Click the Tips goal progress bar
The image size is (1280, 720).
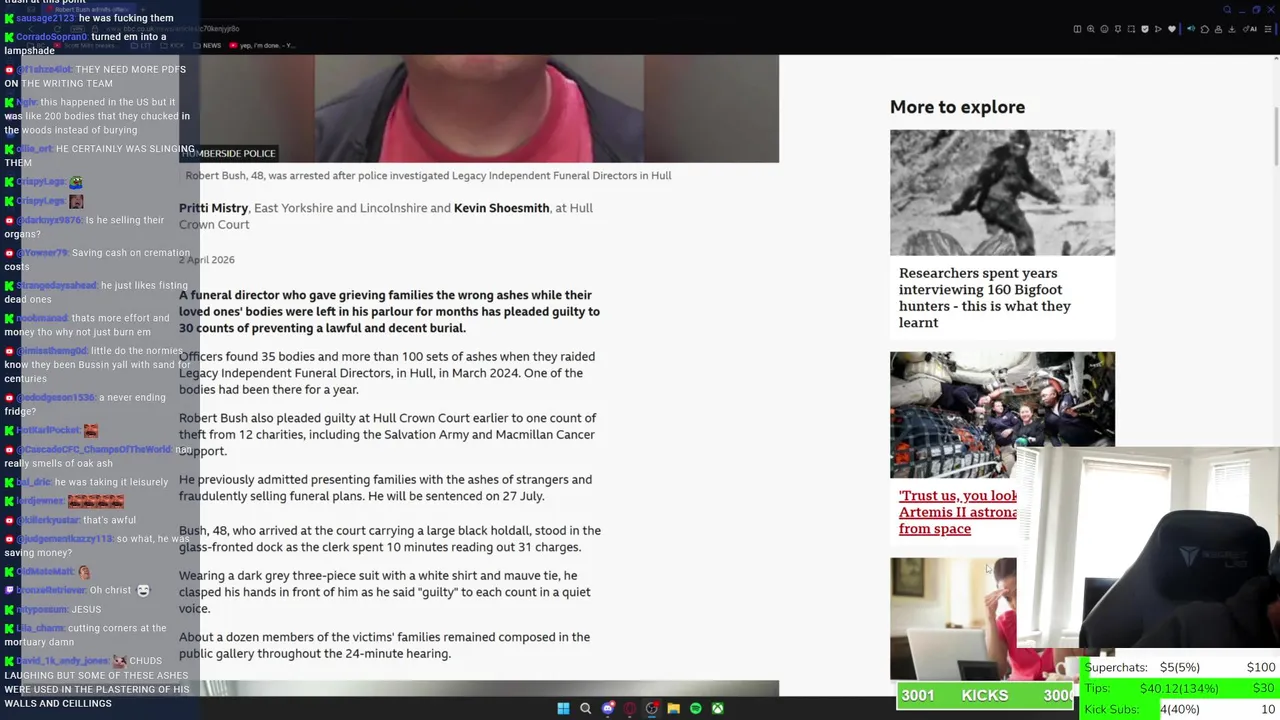pos(1180,688)
